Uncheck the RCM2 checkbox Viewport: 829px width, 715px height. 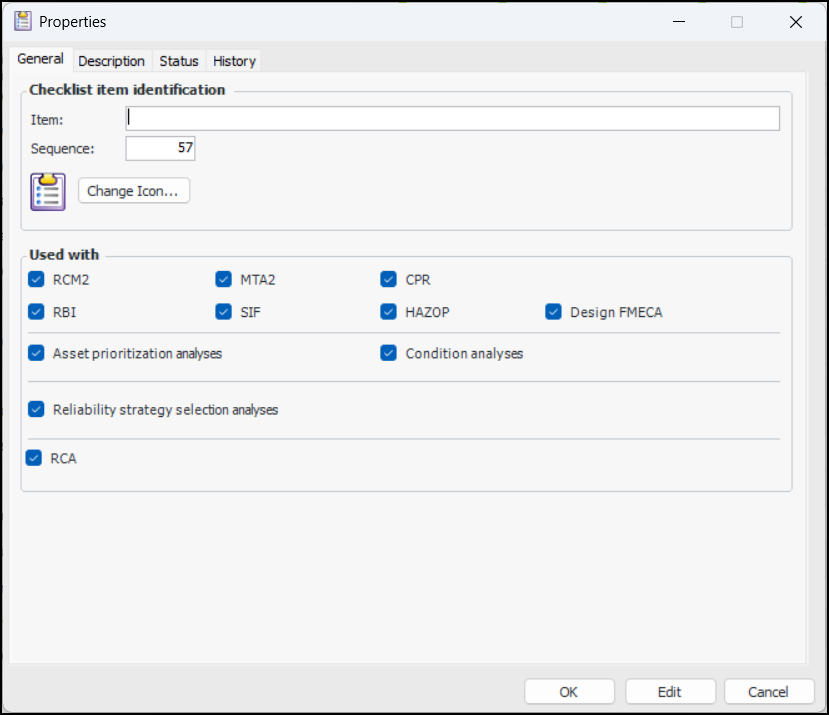tap(37, 280)
